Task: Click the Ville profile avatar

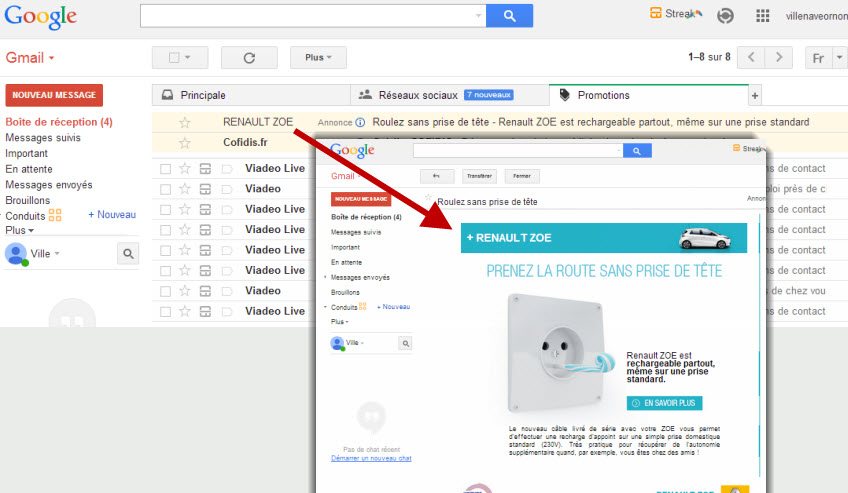Action: click(15, 253)
